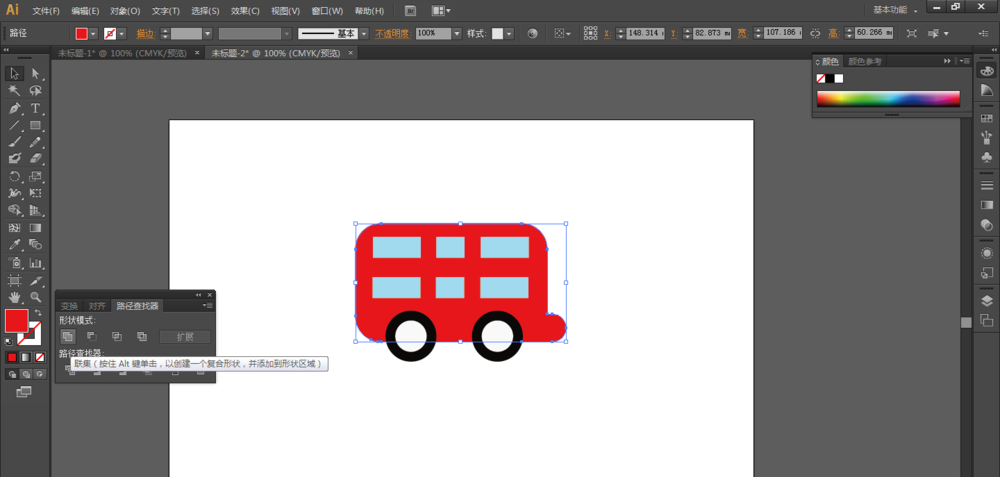Switch to the 未标题-1* document tab
Viewport: 1000px width, 477px height.
click(x=122, y=53)
